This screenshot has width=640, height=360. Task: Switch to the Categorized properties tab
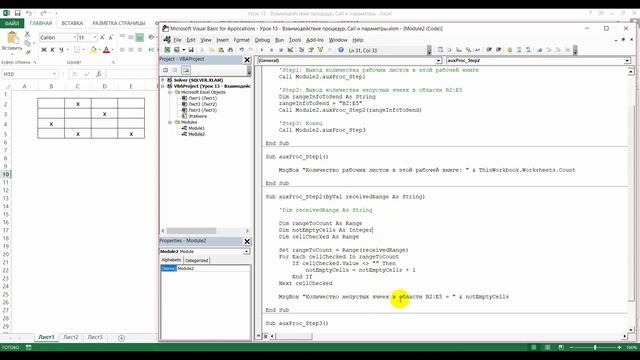[x=196, y=260]
